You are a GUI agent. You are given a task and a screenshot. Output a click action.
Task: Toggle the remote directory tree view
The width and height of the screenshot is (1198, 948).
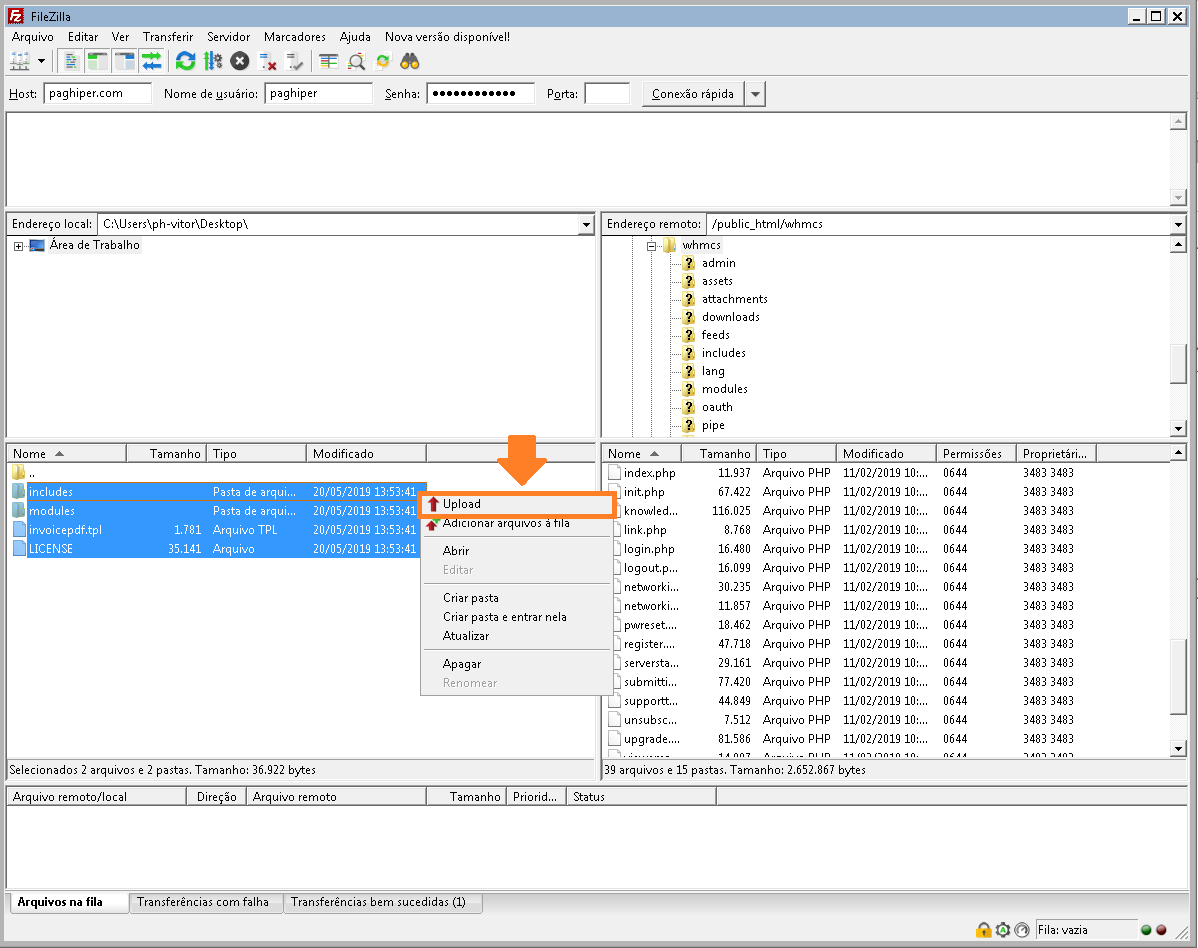coord(125,61)
